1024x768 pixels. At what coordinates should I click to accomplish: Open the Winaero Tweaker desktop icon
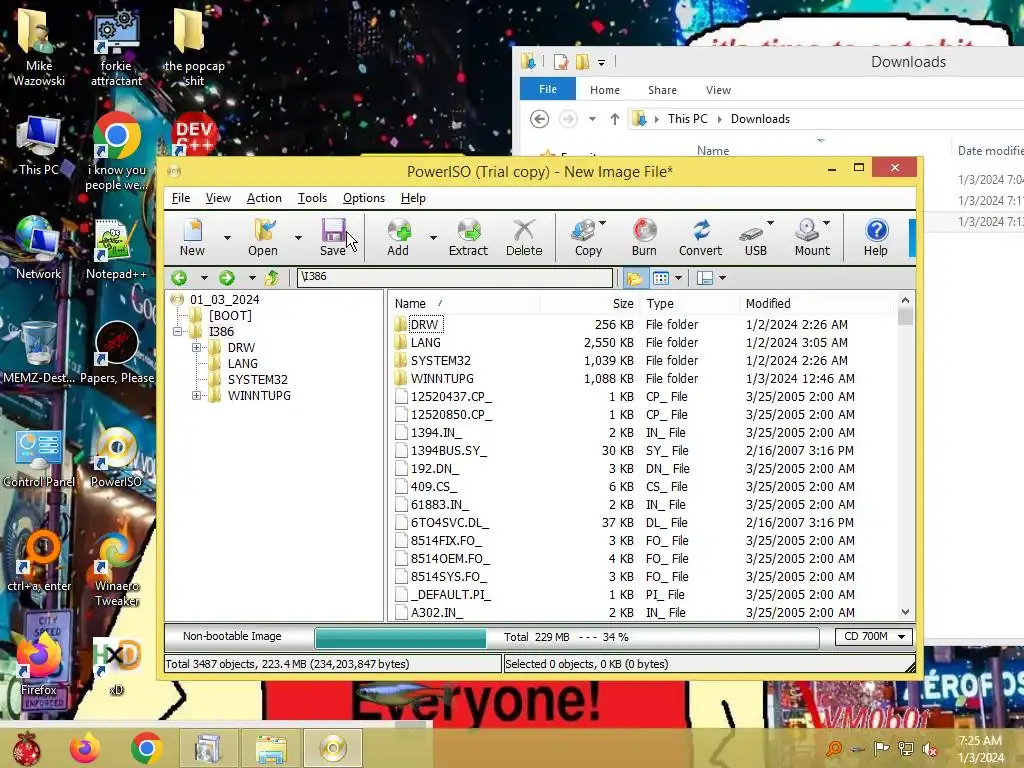point(117,570)
